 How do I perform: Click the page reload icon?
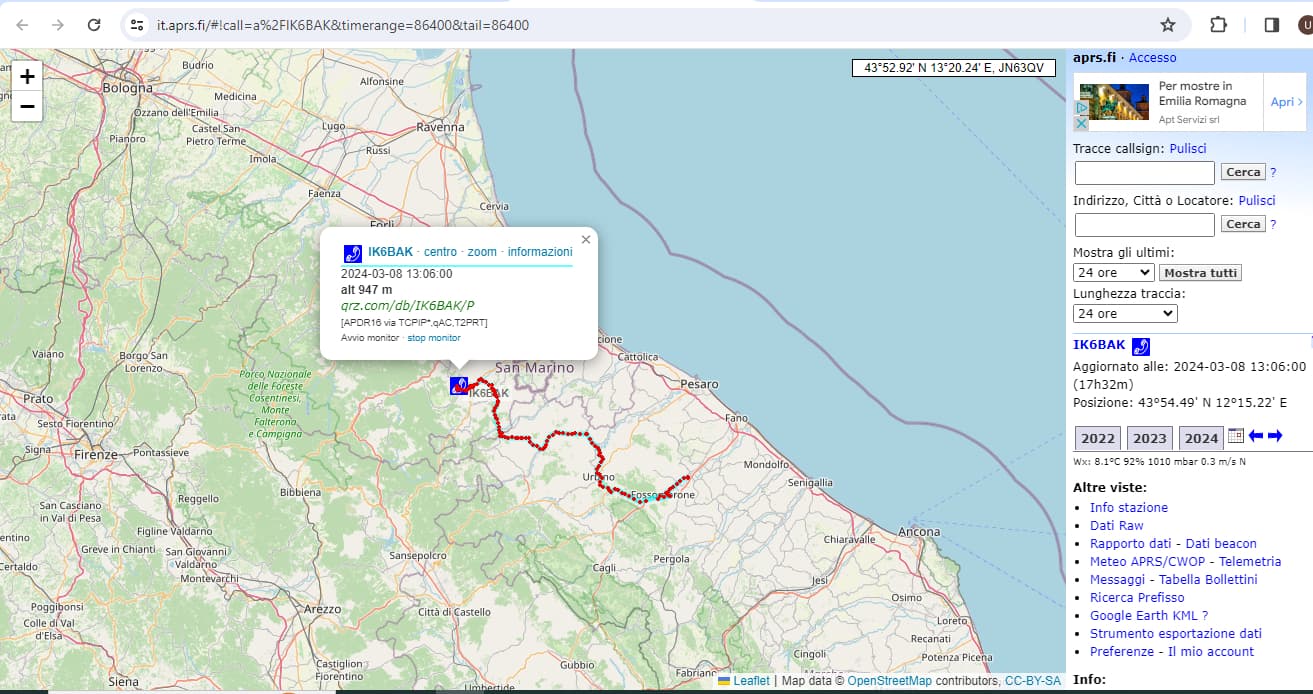pos(94,24)
